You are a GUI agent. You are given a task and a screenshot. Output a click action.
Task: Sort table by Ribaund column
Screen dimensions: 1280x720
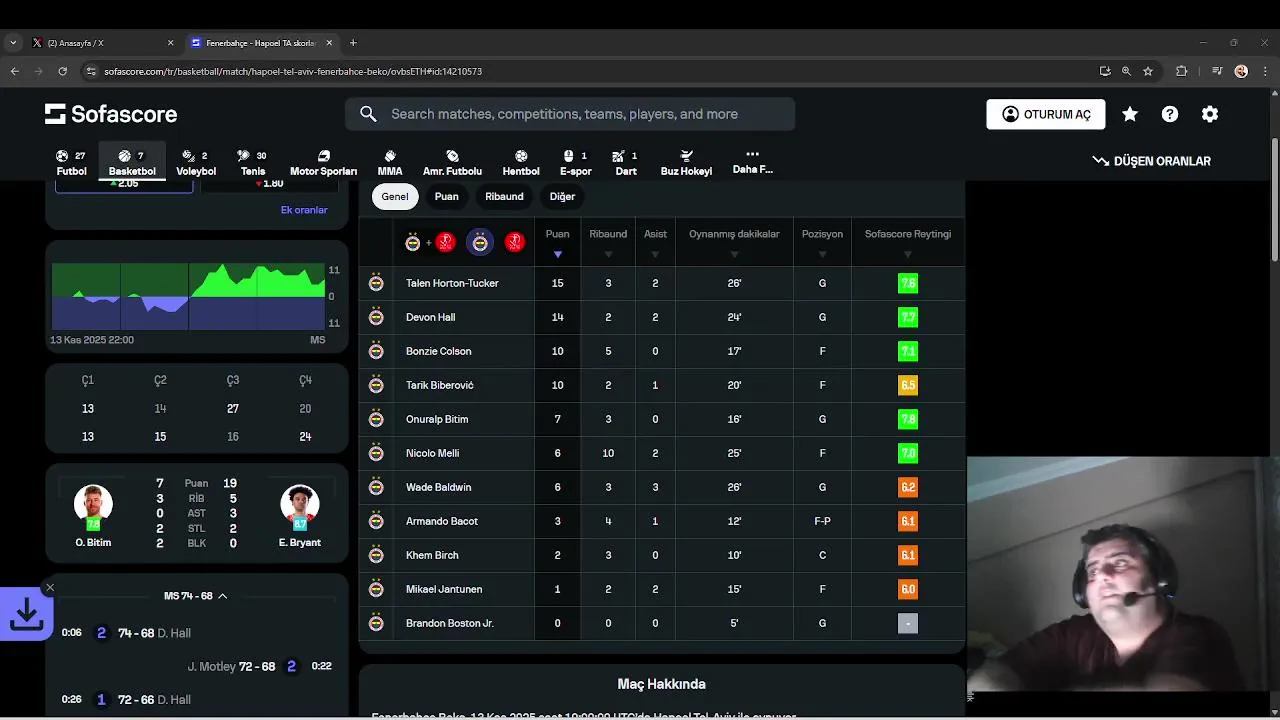coord(608,242)
